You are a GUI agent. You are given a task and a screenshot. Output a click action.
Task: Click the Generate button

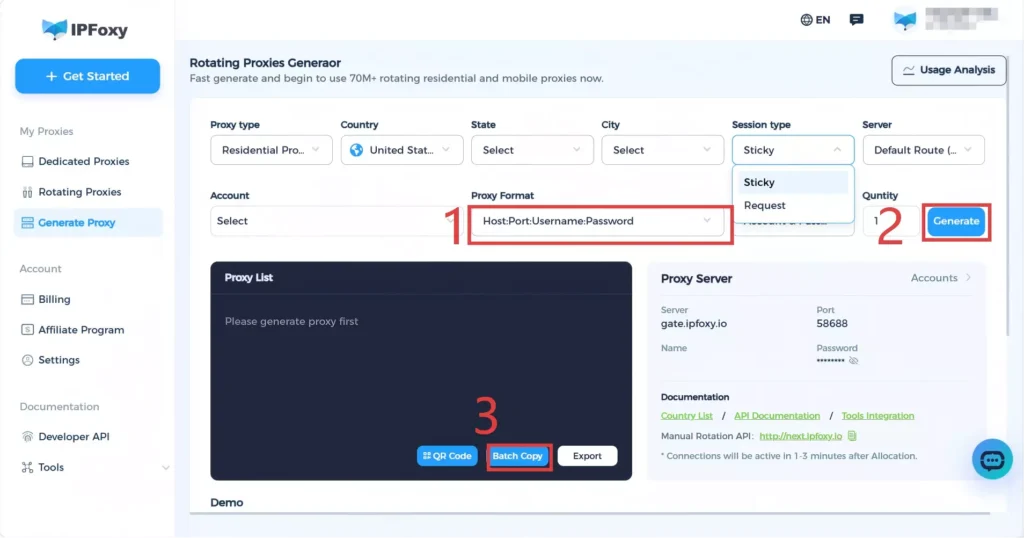(x=956, y=221)
